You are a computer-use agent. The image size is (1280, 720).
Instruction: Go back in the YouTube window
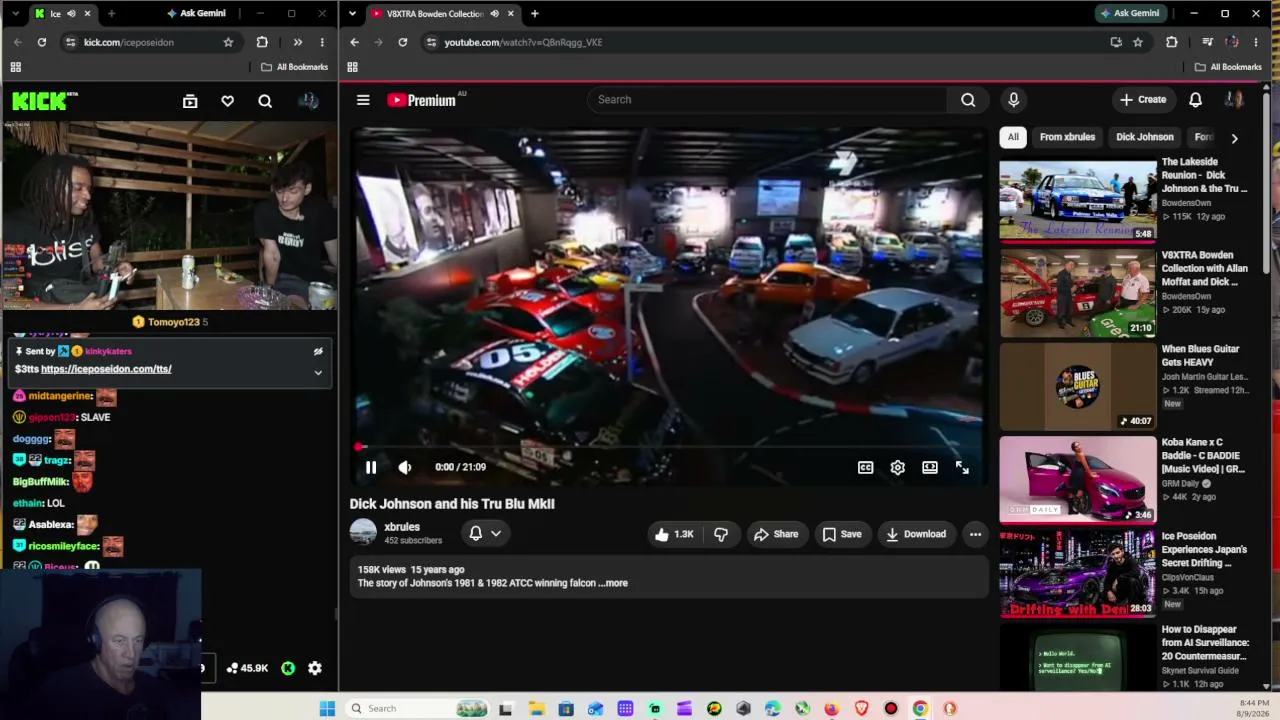355,42
